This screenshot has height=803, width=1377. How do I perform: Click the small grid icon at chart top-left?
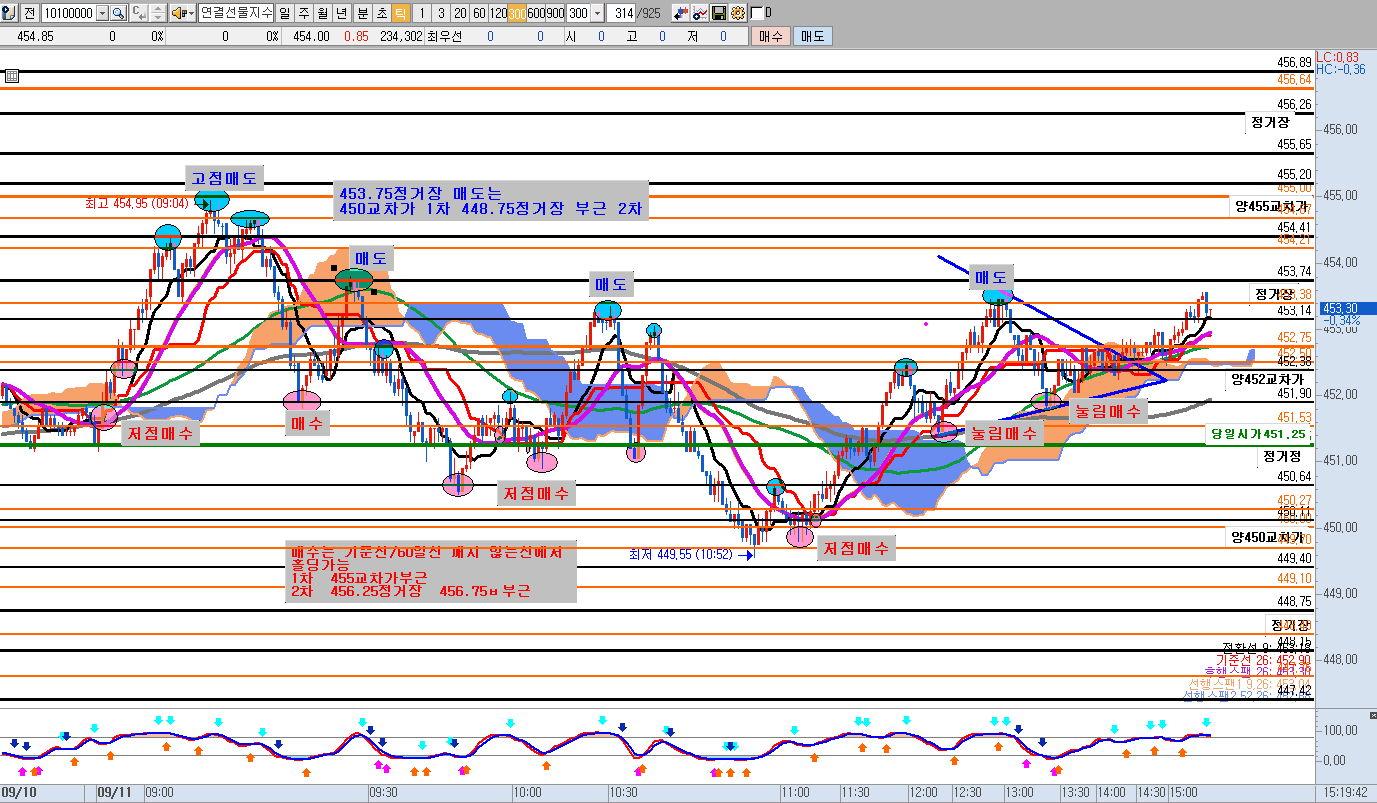point(11,76)
